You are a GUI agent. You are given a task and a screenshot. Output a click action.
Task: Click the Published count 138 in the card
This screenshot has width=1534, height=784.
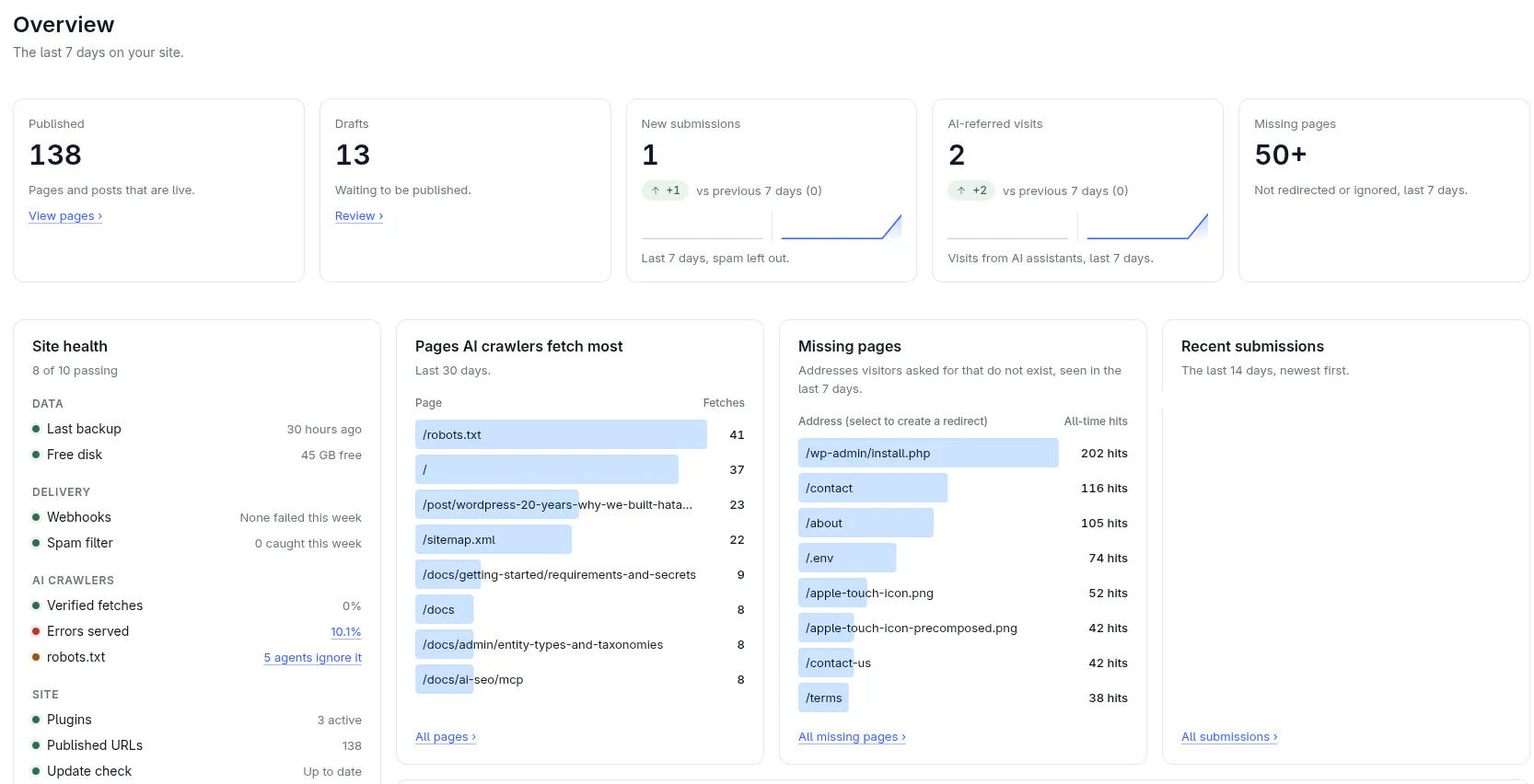tap(55, 155)
